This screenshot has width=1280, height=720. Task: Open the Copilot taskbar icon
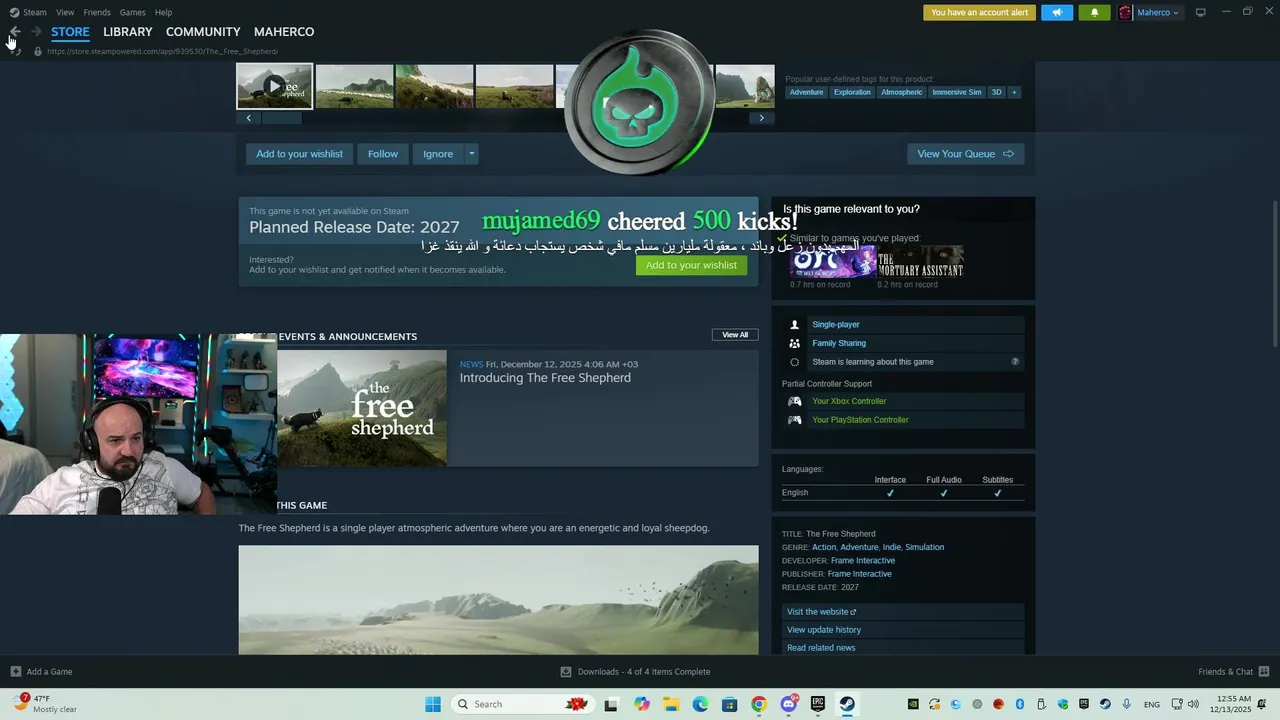[x=642, y=704]
